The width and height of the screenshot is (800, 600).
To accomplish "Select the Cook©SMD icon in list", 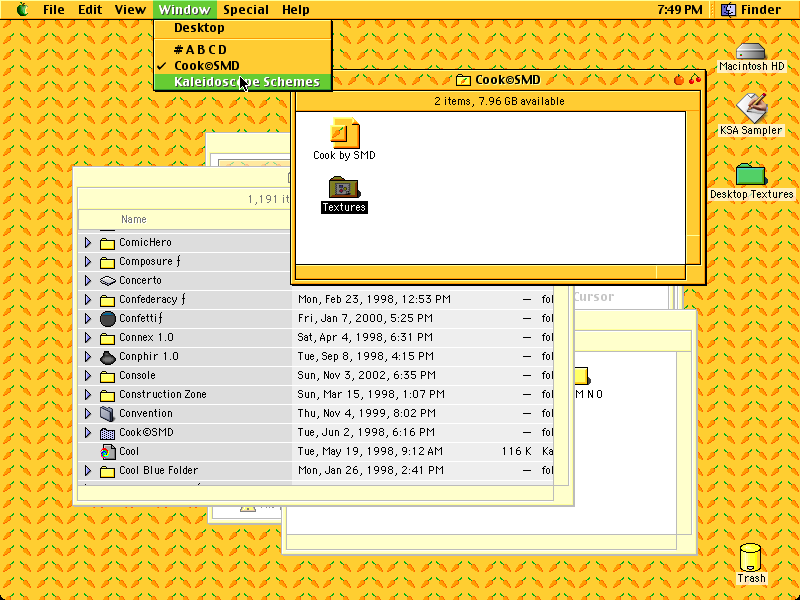I will point(107,433).
